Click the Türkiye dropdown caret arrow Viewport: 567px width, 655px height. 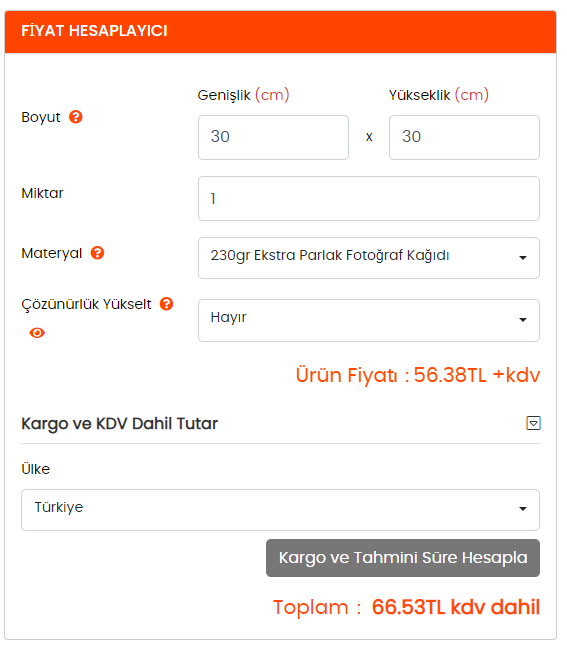coord(523,509)
